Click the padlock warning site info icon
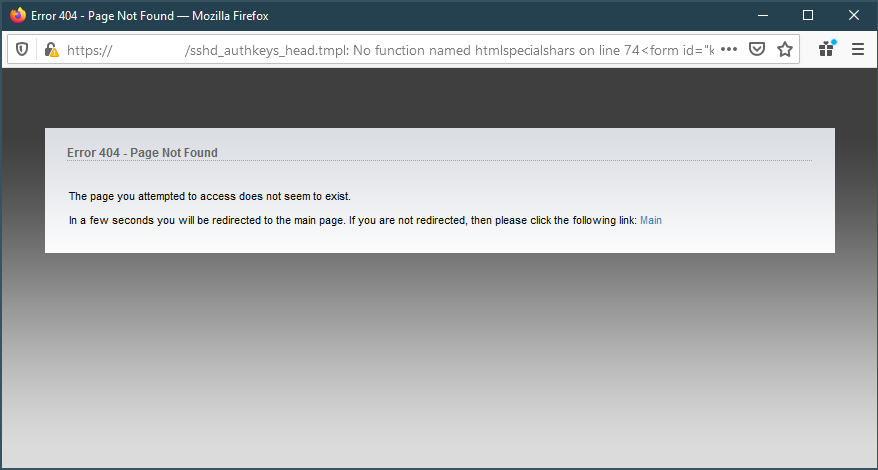This screenshot has width=878, height=470. click(50, 49)
